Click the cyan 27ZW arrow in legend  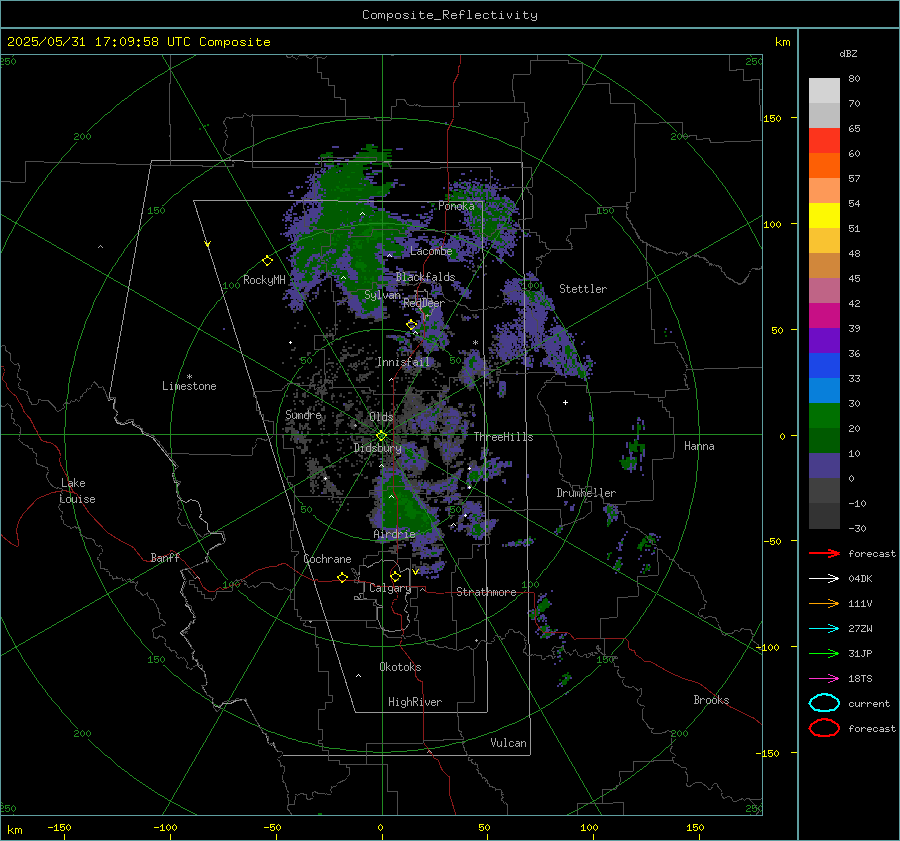coord(824,629)
